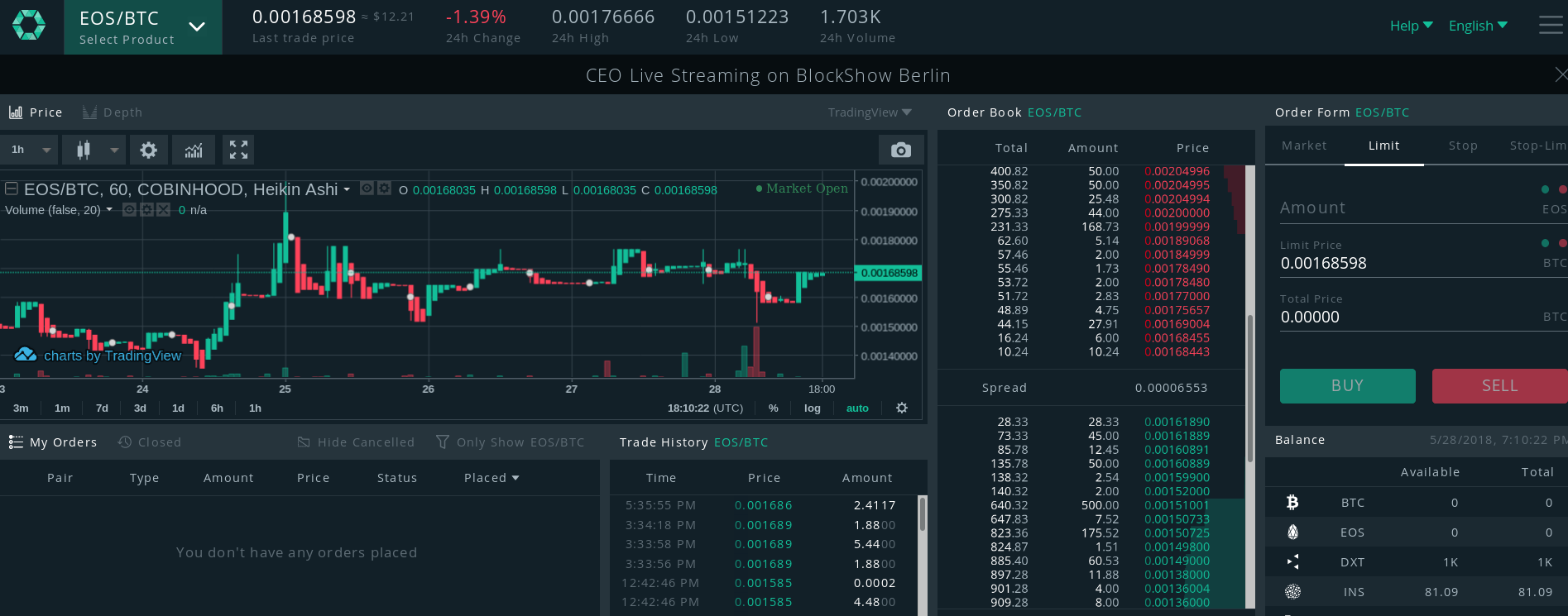Open the Help dropdown menu

[x=1411, y=26]
